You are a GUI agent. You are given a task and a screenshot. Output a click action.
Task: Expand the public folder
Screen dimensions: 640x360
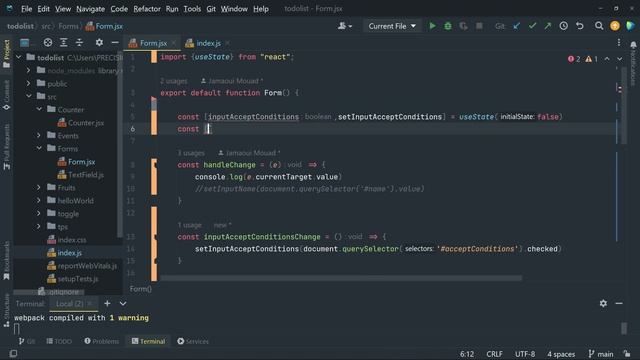(x=29, y=84)
